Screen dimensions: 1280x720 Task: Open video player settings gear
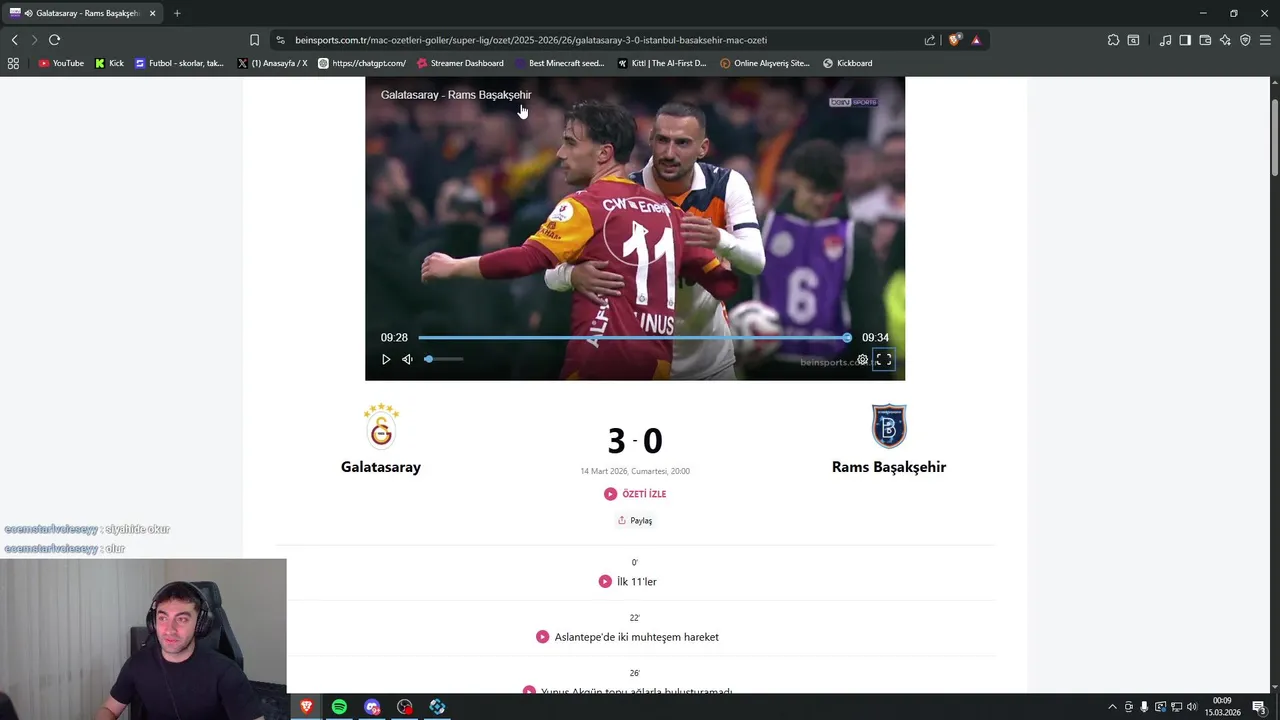point(862,360)
